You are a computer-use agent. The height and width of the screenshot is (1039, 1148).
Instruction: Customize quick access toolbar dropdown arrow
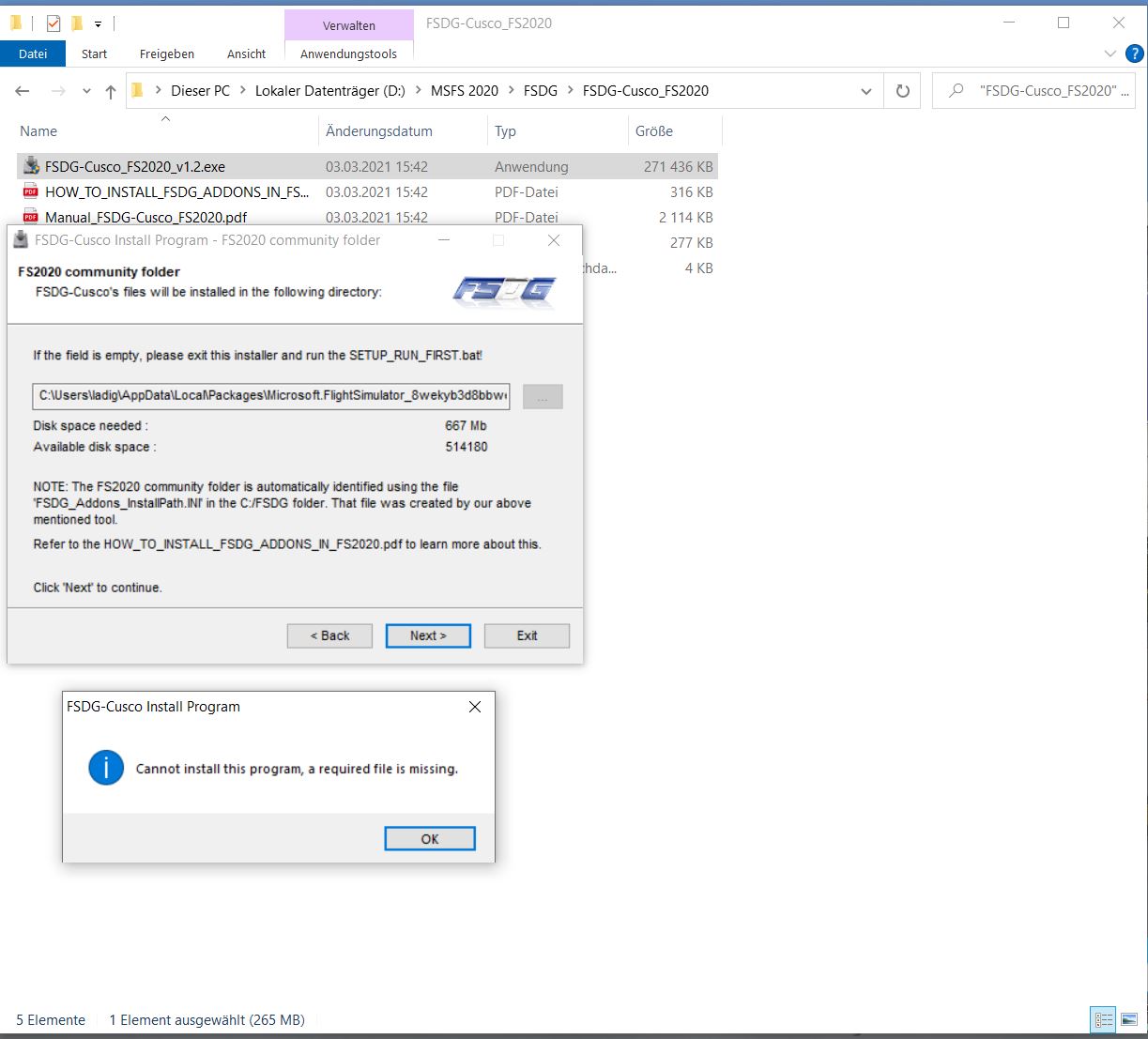coord(99,23)
